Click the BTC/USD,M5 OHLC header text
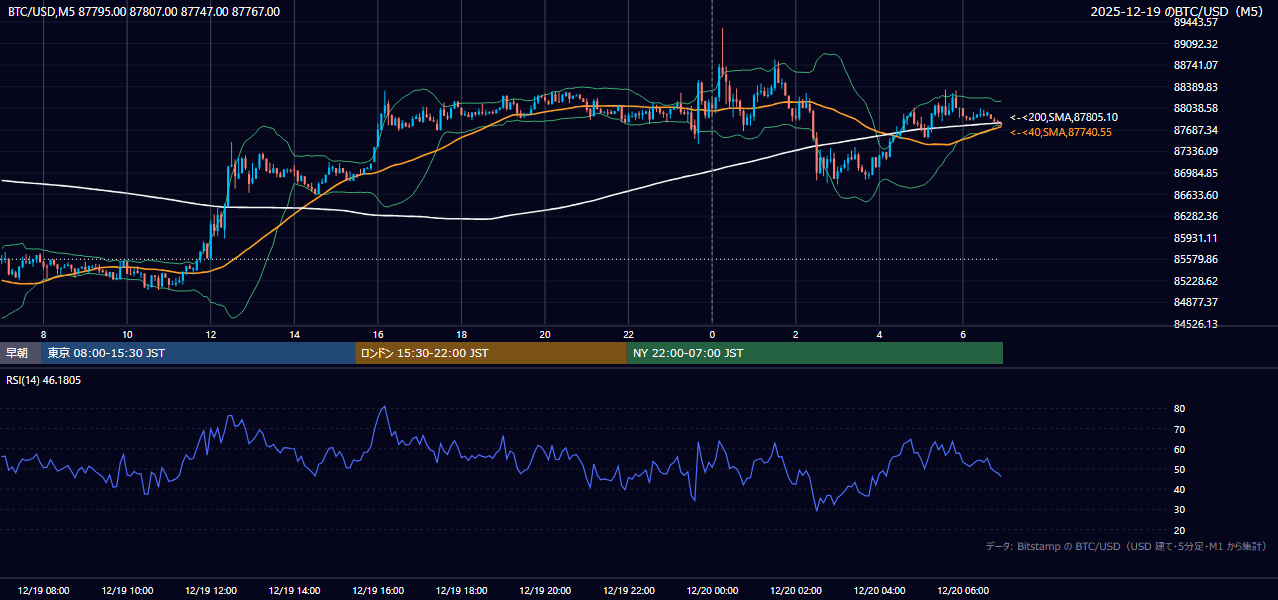Image resolution: width=1278 pixels, height=600 pixels. (x=144, y=12)
